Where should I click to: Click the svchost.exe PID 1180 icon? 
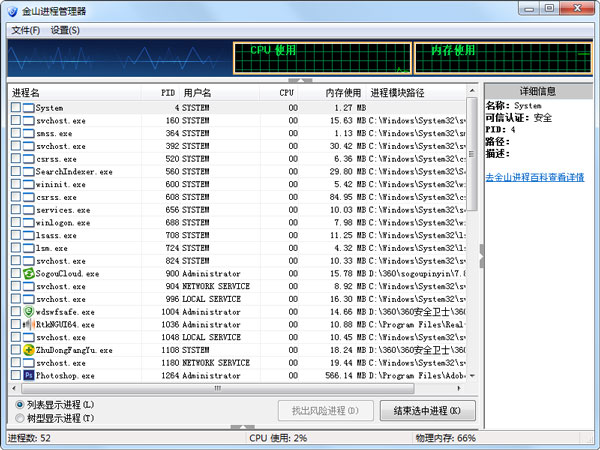[x=28, y=363]
